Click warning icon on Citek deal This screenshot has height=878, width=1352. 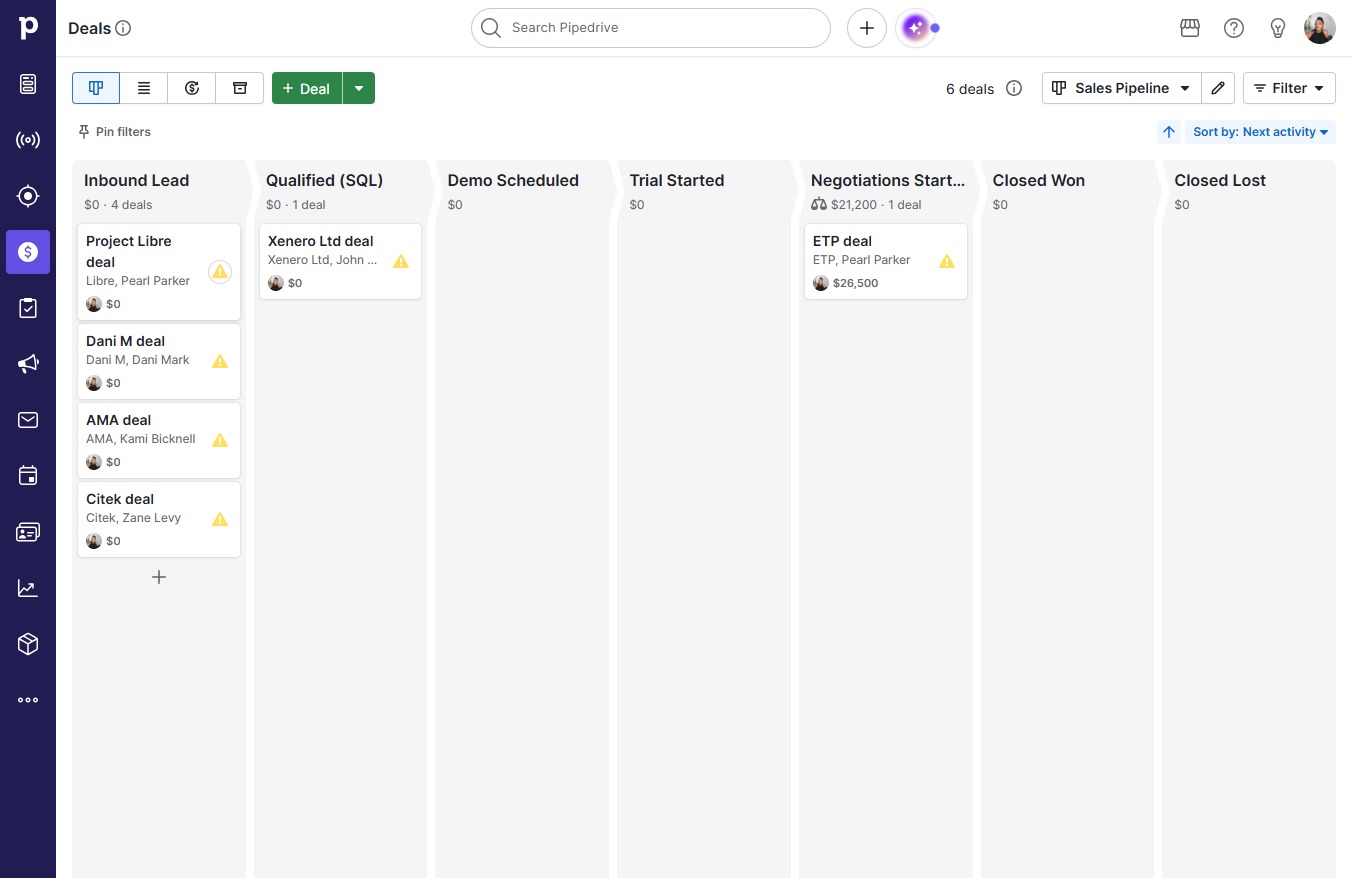pyautogui.click(x=220, y=519)
